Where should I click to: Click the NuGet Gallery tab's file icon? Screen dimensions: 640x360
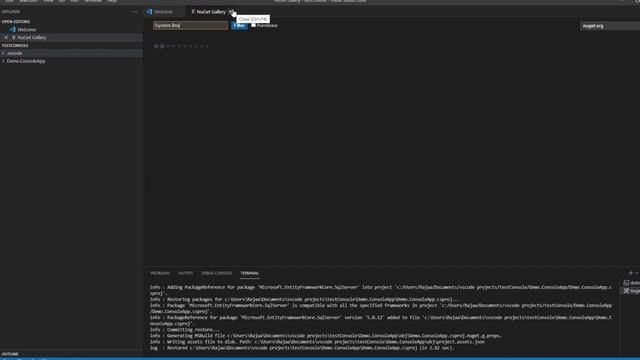[x=193, y=12]
